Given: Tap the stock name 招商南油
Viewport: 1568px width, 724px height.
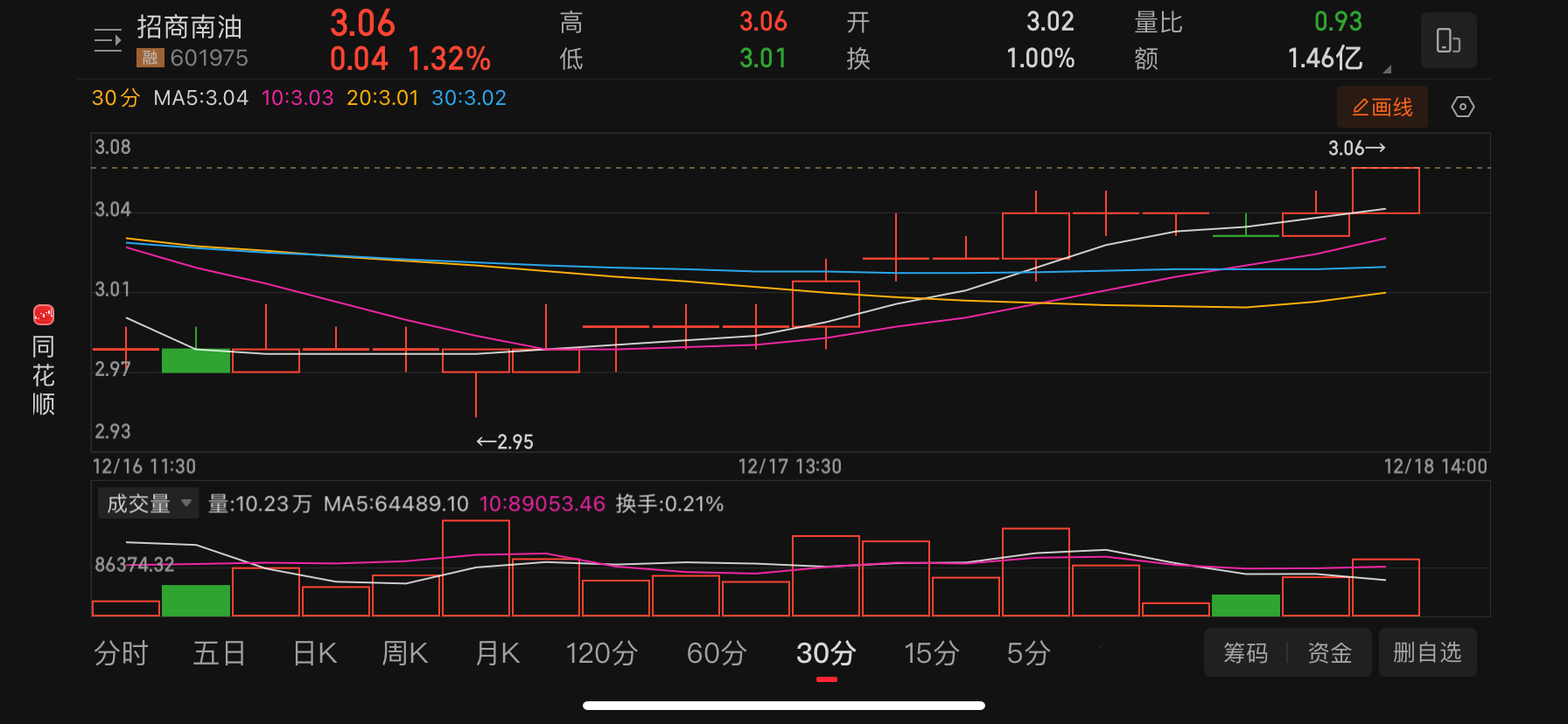Looking at the screenshot, I should click(x=190, y=27).
